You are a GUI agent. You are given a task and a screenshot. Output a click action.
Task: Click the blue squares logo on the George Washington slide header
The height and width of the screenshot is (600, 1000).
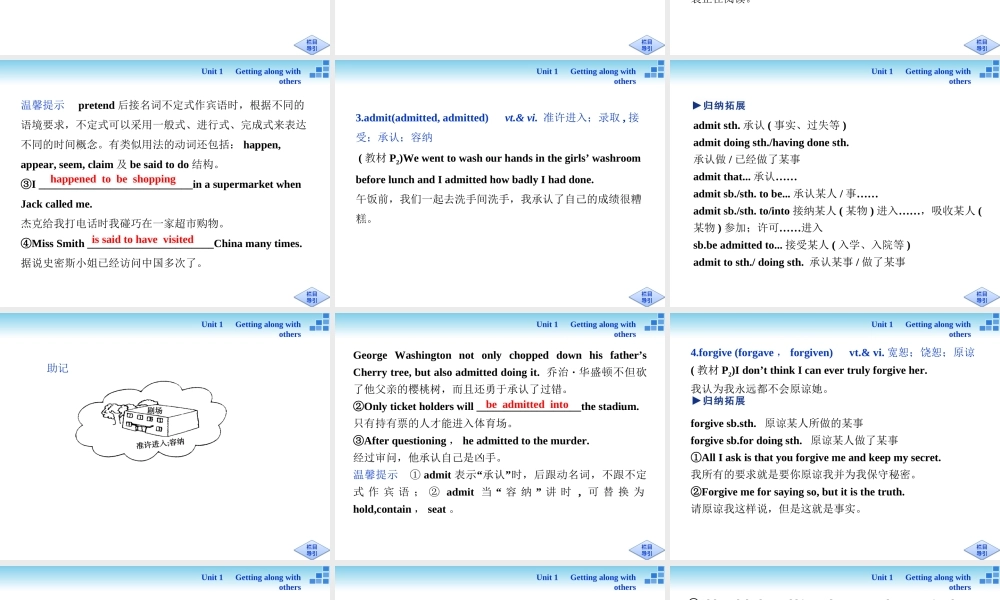654,322
